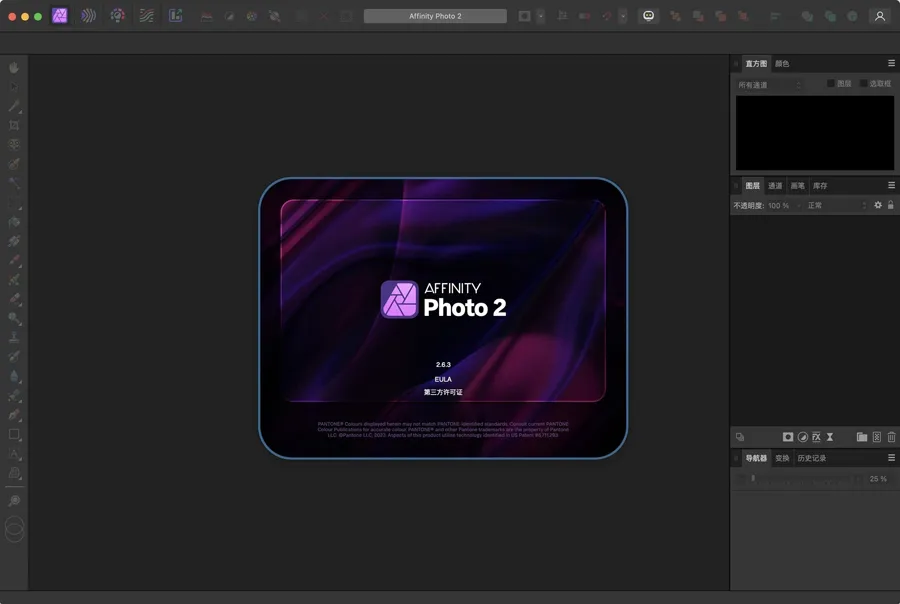Switch to the 颜色 tab
This screenshot has width=900, height=604.
click(782, 63)
